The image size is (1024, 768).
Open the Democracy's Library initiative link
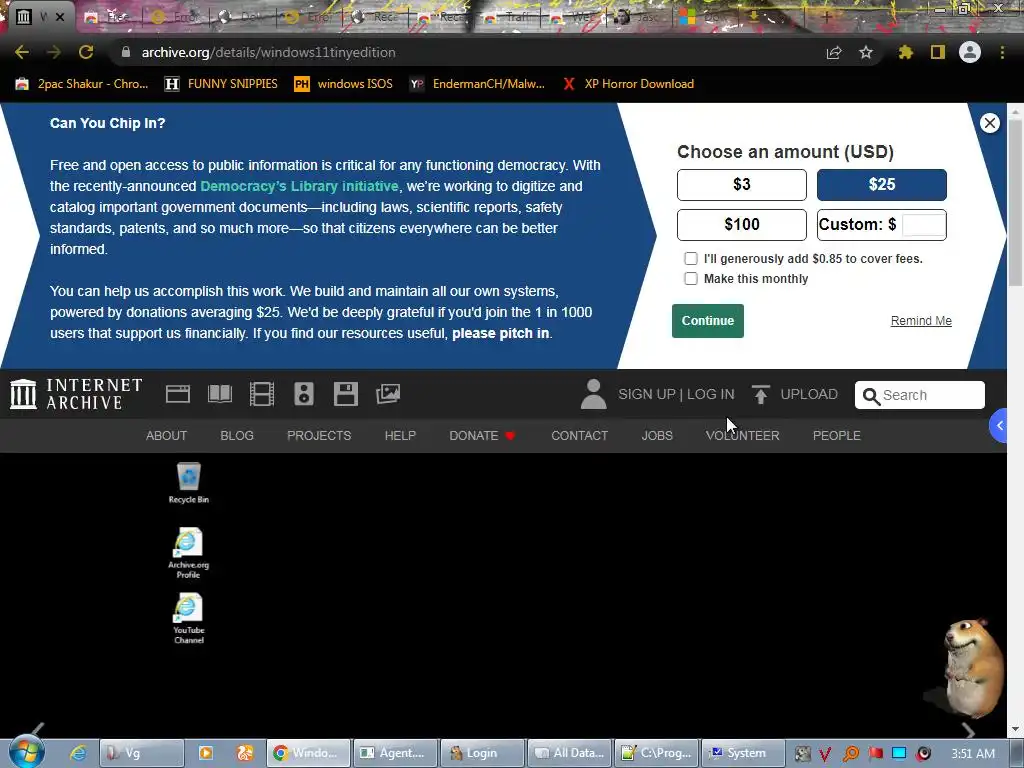(299, 186)
